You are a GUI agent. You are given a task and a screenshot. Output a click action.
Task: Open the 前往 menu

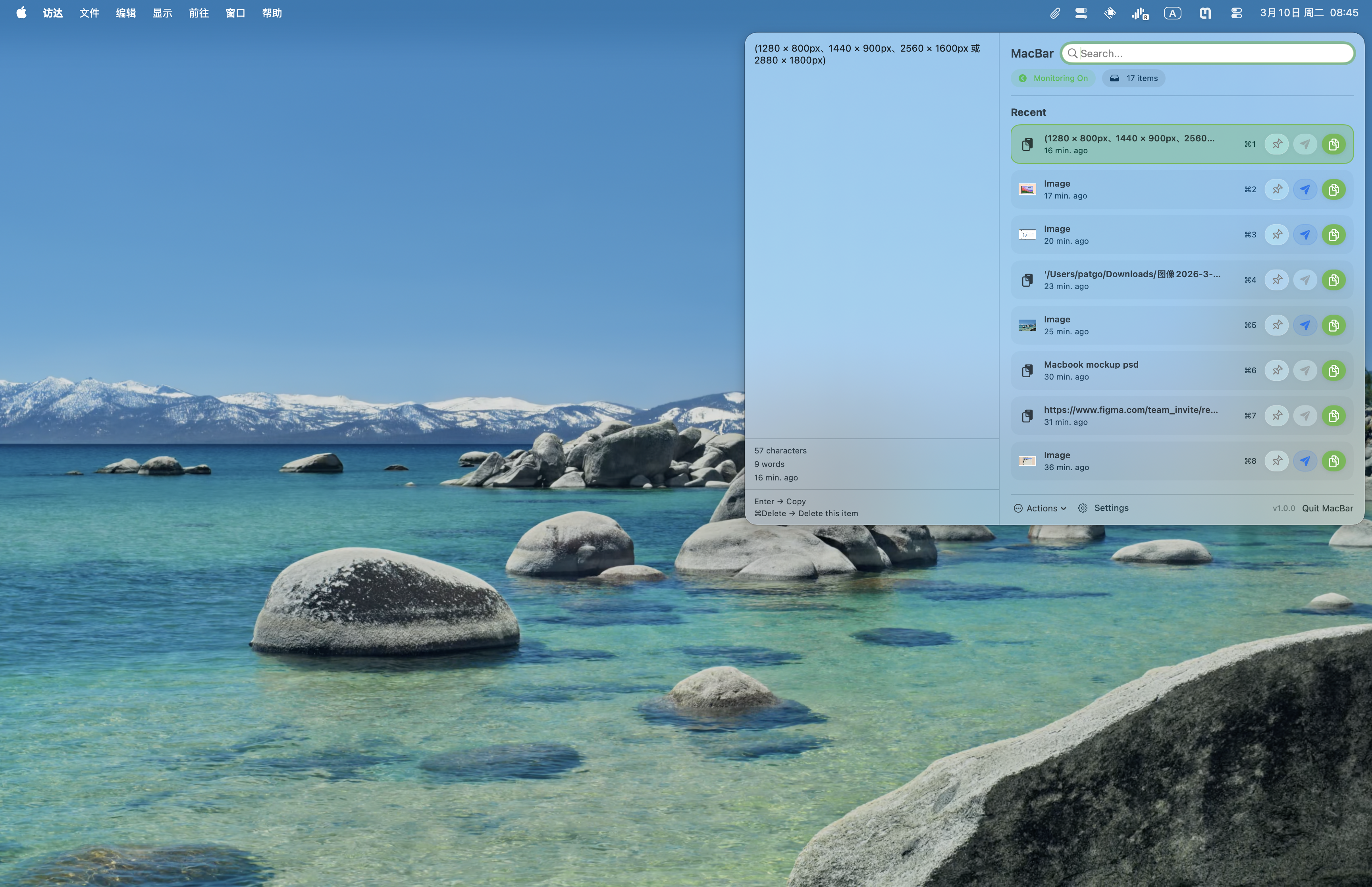coord(199,13)
